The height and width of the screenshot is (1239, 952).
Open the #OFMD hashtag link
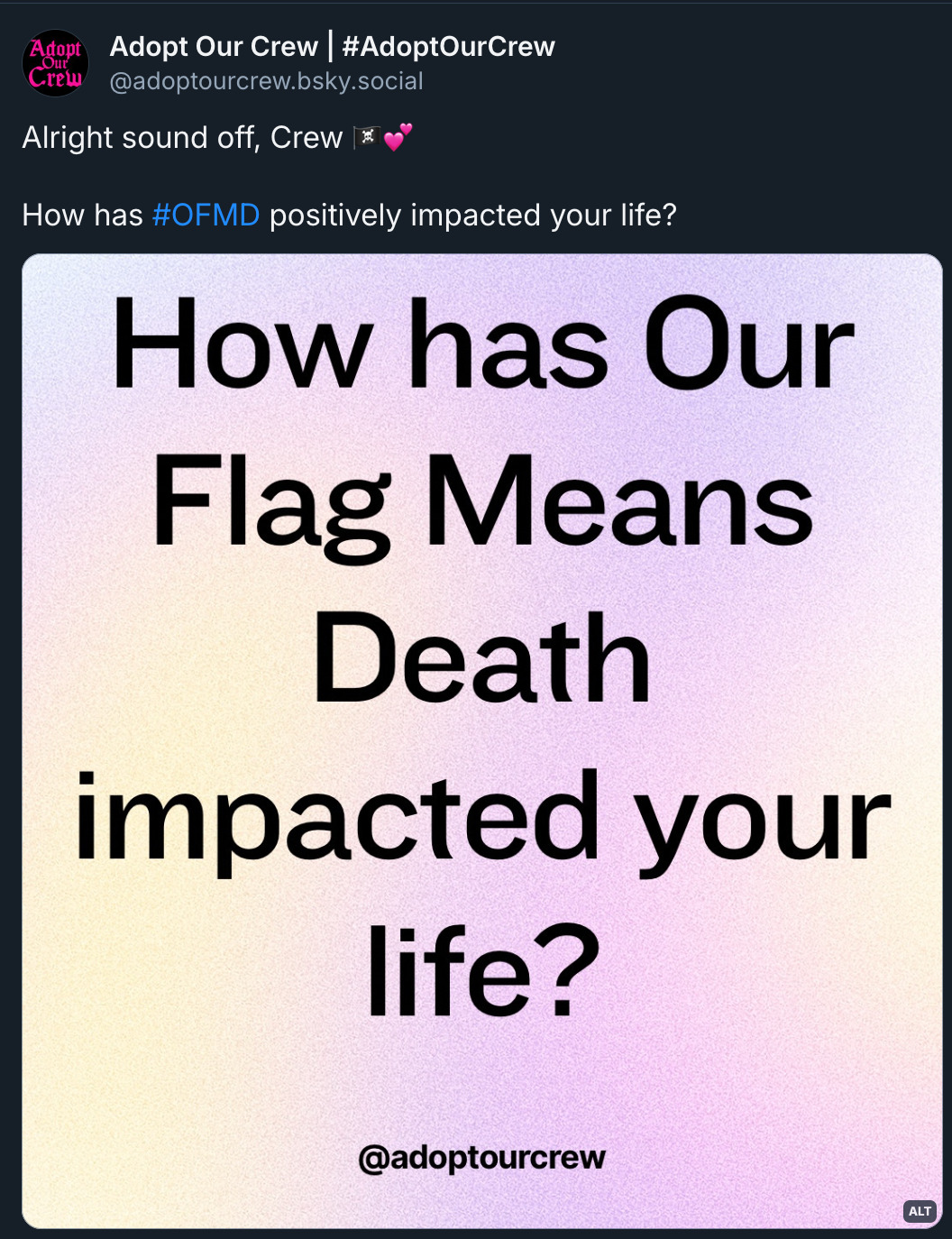point(206,215)
